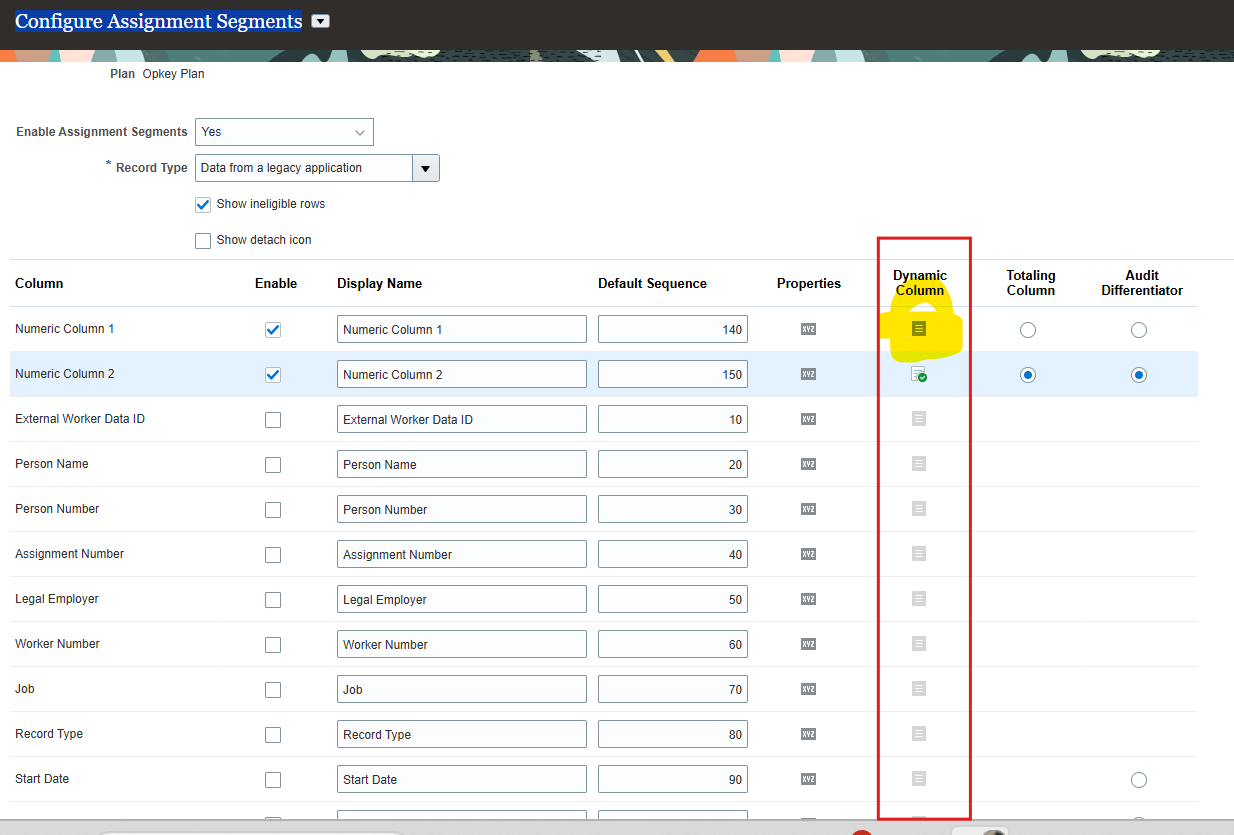Viewport: 1234px width, 835px height.
Task: Uncheck Show ineligible rows
Action: 203,204
